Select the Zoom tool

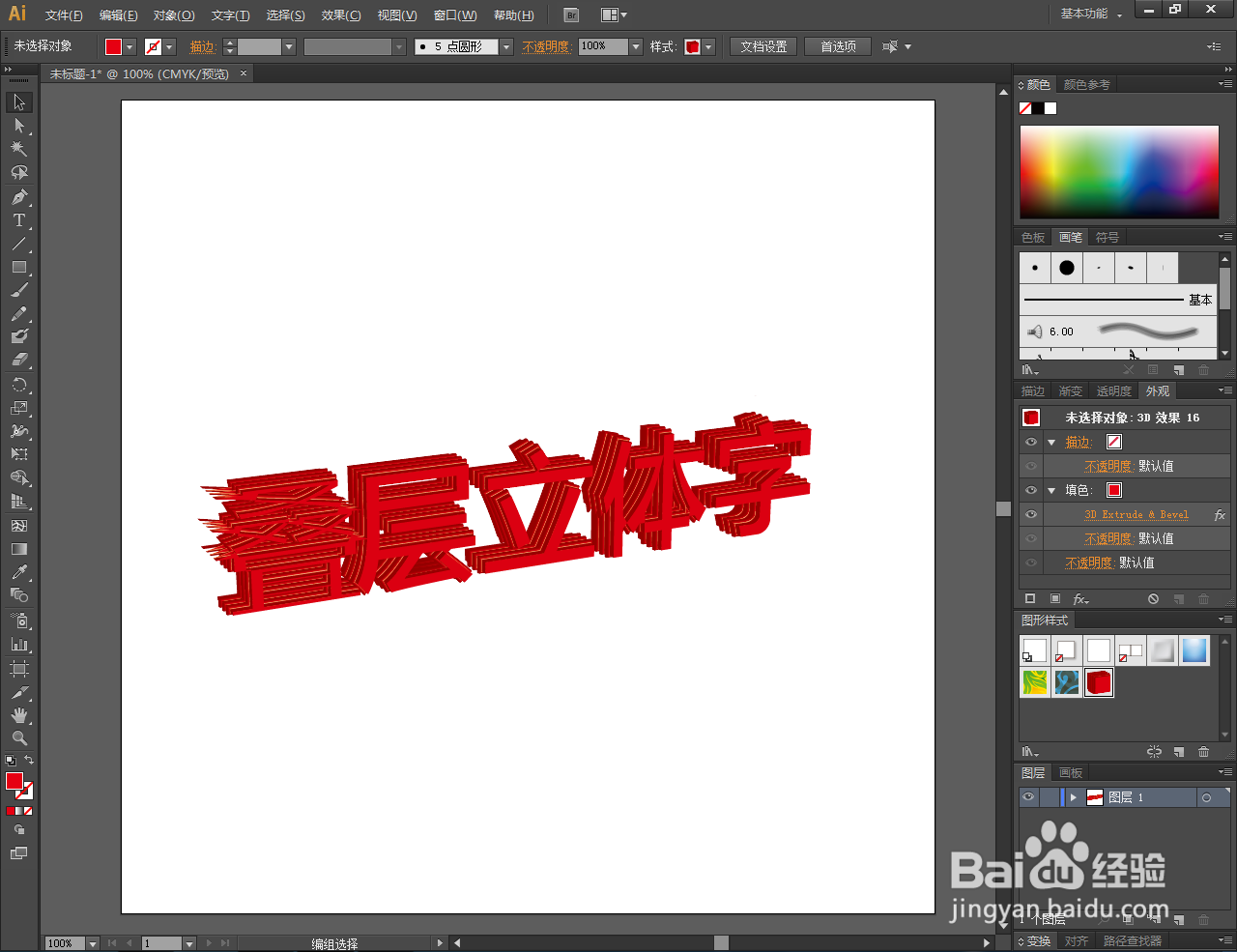[17, 736]
